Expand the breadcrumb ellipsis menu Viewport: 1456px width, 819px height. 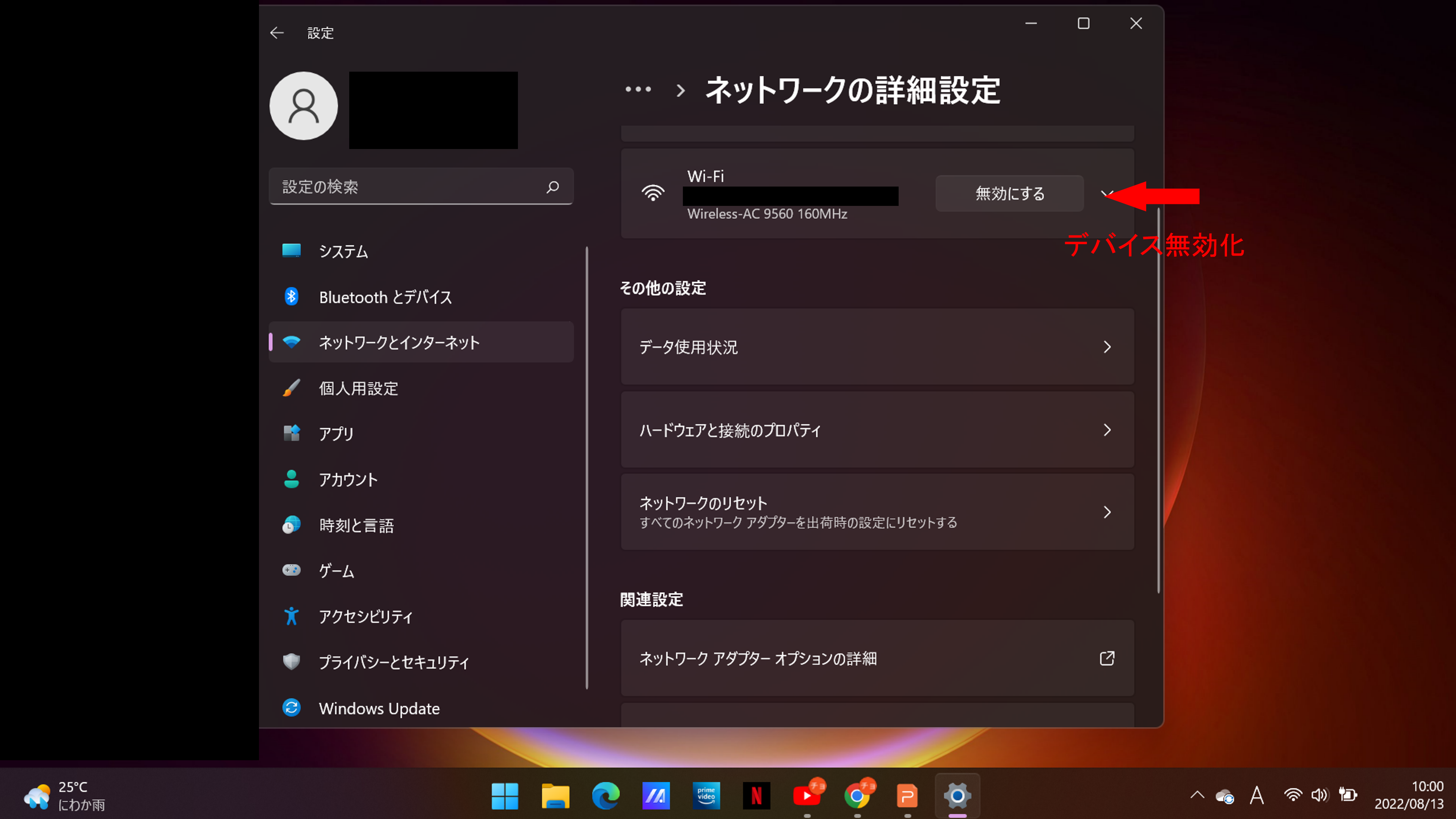point(638,89)
